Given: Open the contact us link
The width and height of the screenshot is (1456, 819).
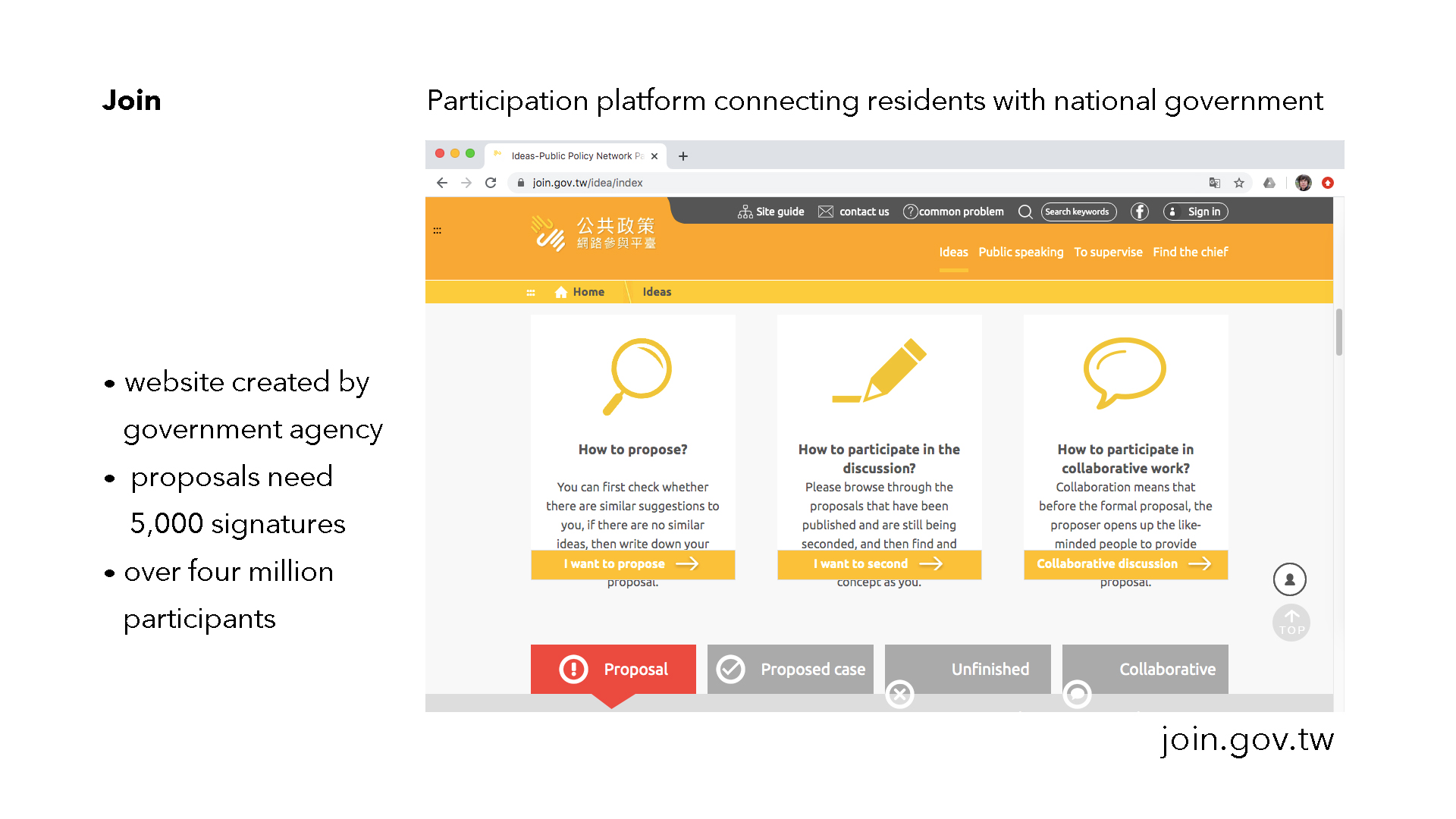Looking at the screenshot, I should 854,212.
